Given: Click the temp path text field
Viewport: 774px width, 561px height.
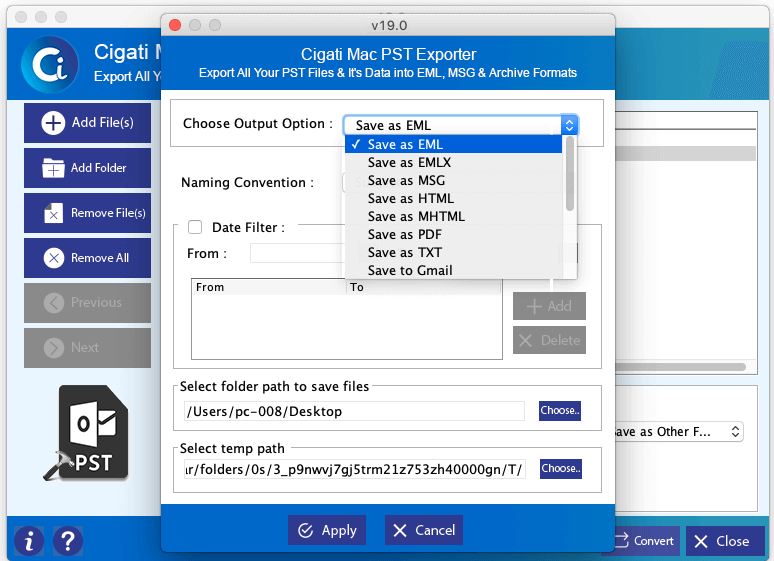Looking at the screenshot, I should pos(354,469).
